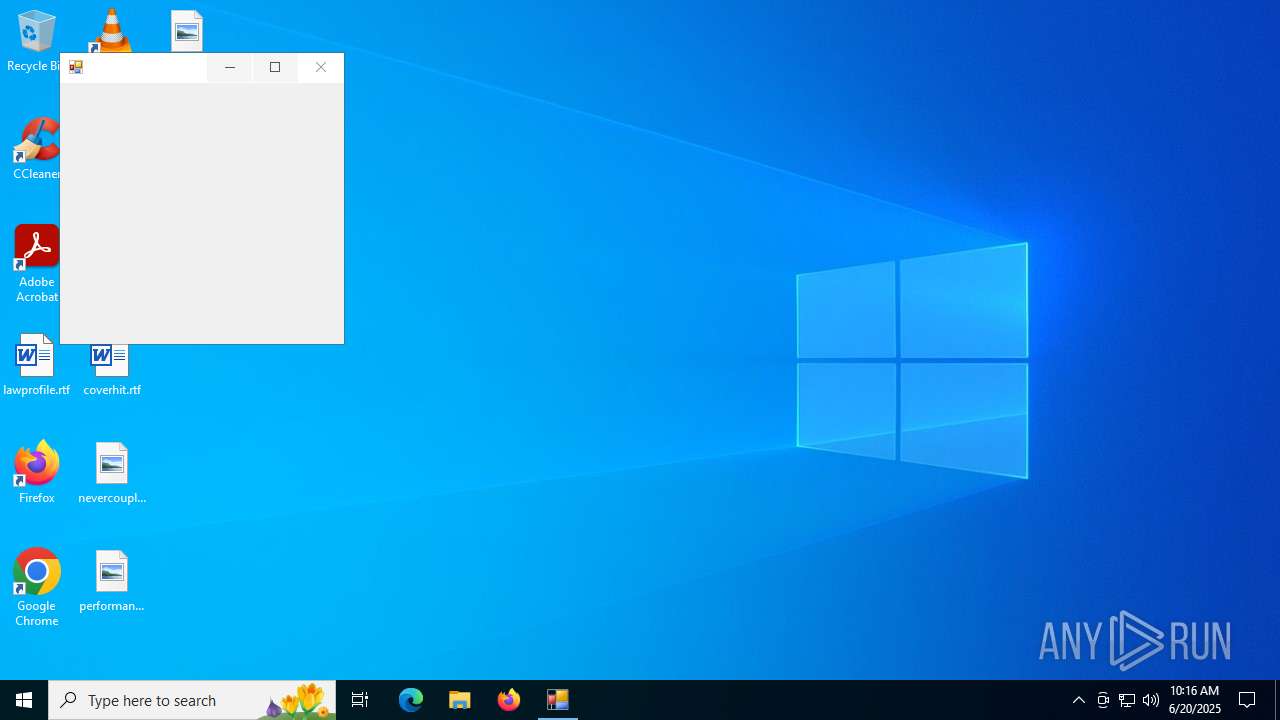Open the Google Chrome desktop shortcut

pyautogui.click(x=36, y=587)
